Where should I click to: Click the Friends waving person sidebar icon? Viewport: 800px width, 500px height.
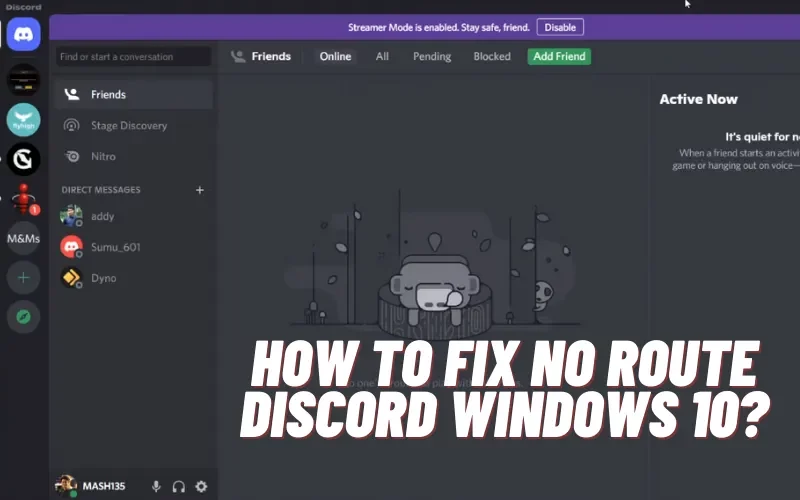(x=71, y=94)
